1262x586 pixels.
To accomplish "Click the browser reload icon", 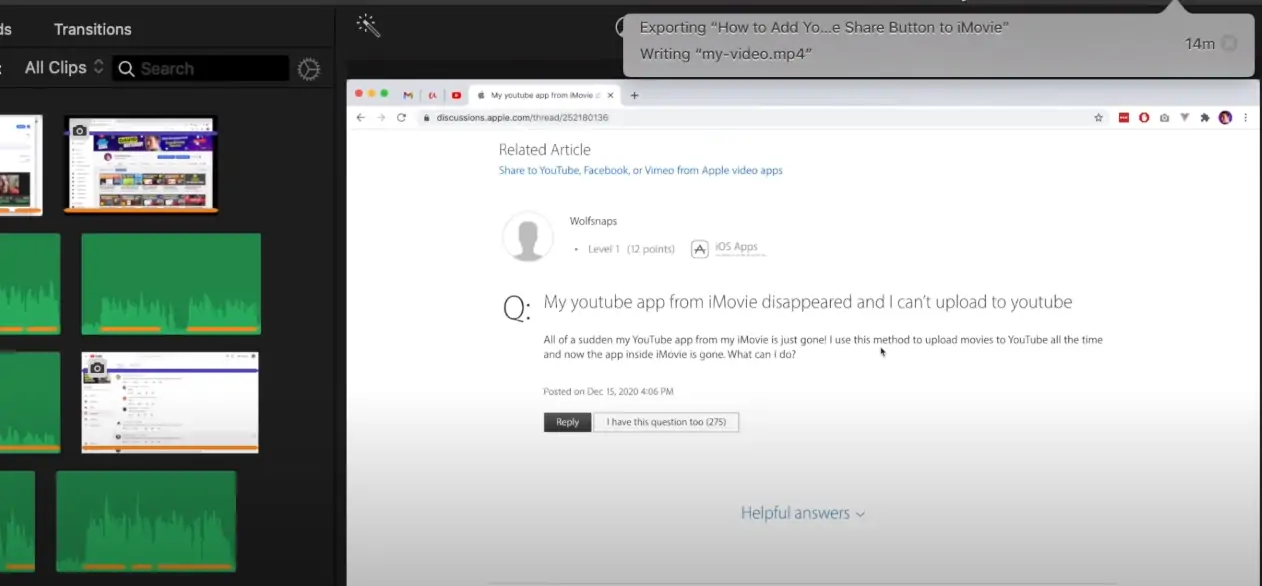I will 402,117.
